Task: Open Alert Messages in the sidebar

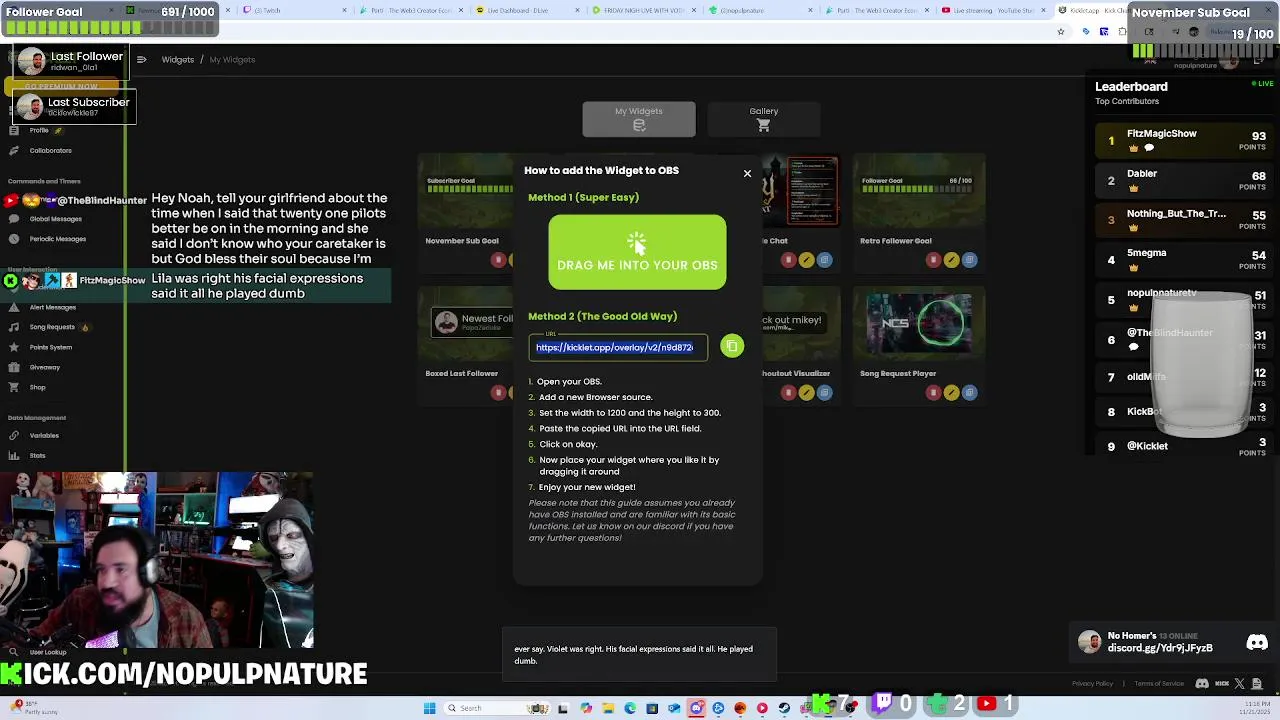Action: [52, 308]
